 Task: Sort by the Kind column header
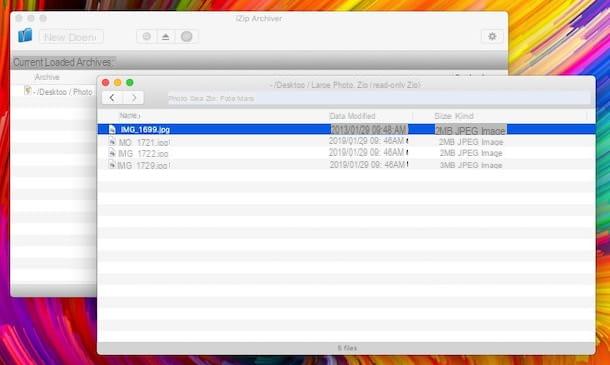pyautogui.click(x=464, y=116)
